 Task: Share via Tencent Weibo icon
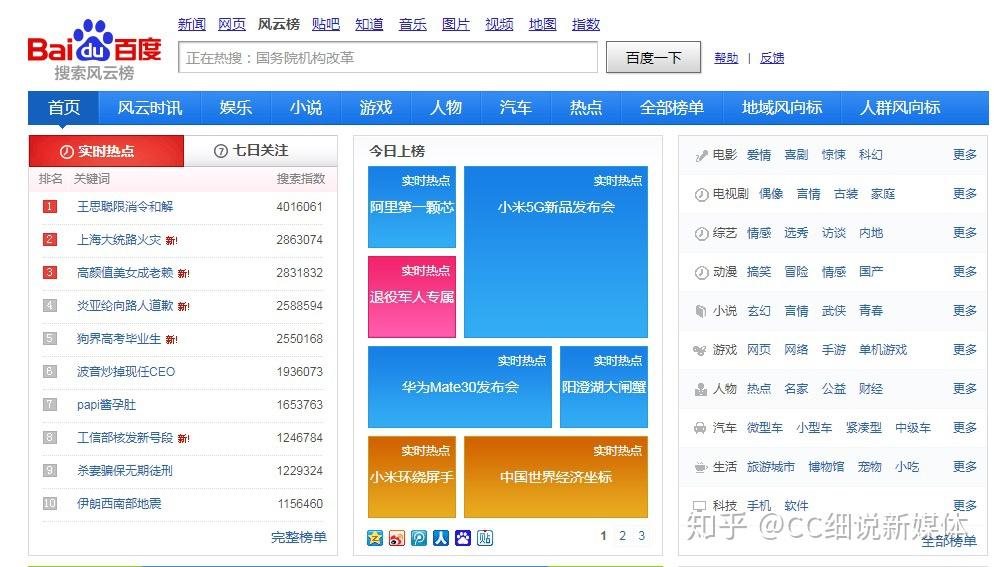coord(419,538)
